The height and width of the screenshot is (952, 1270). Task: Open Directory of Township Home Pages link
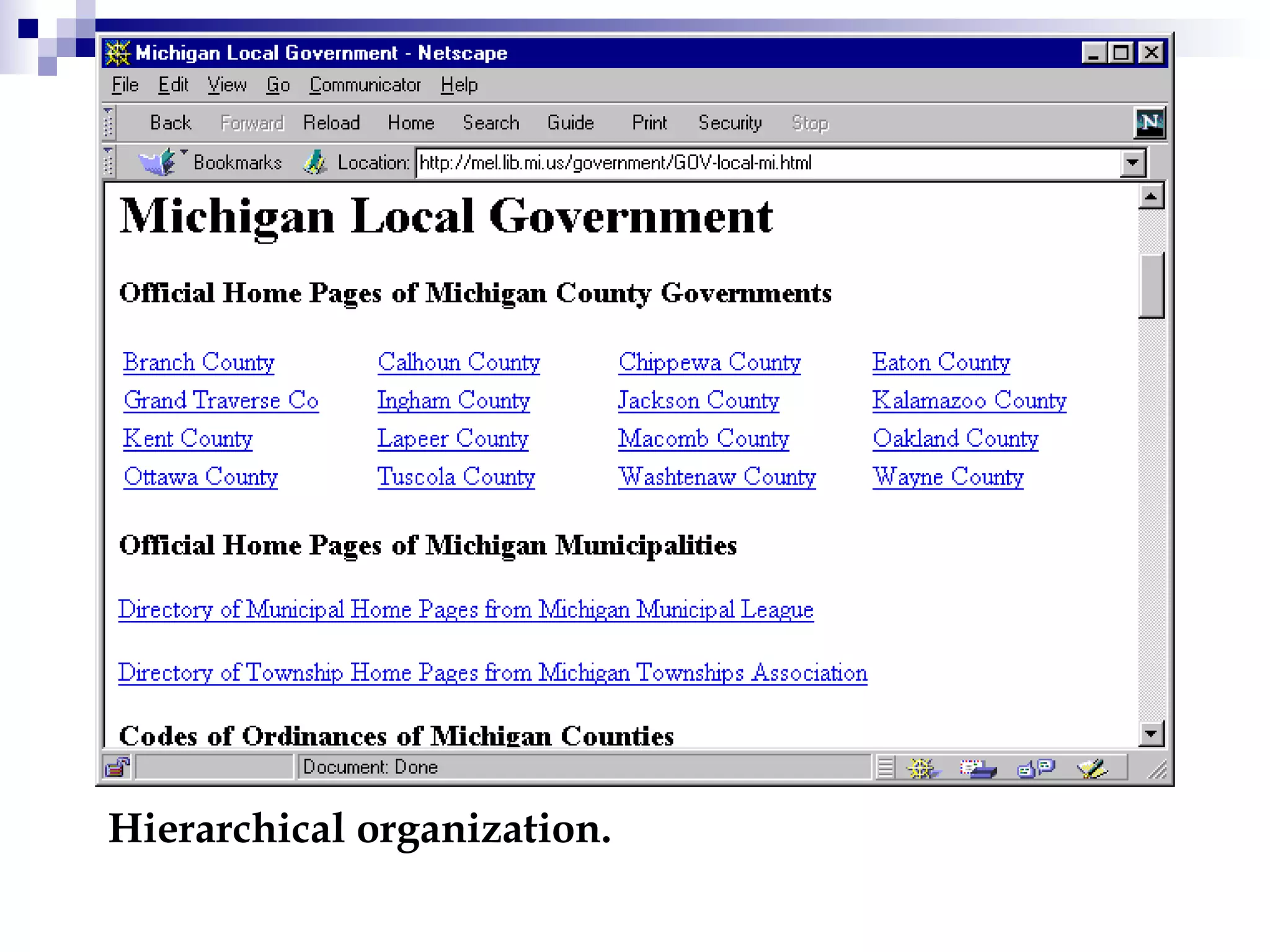[492, 672]
